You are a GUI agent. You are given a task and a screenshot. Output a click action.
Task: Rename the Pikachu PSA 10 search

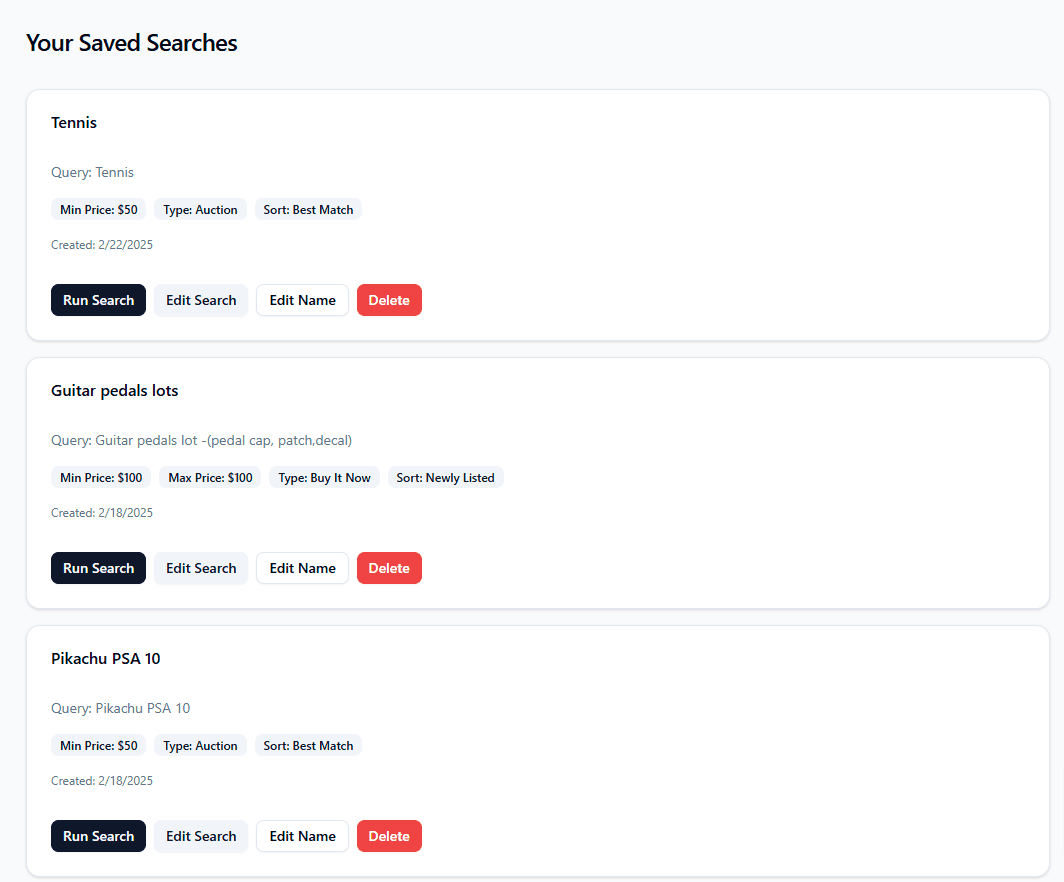point(302,835)
